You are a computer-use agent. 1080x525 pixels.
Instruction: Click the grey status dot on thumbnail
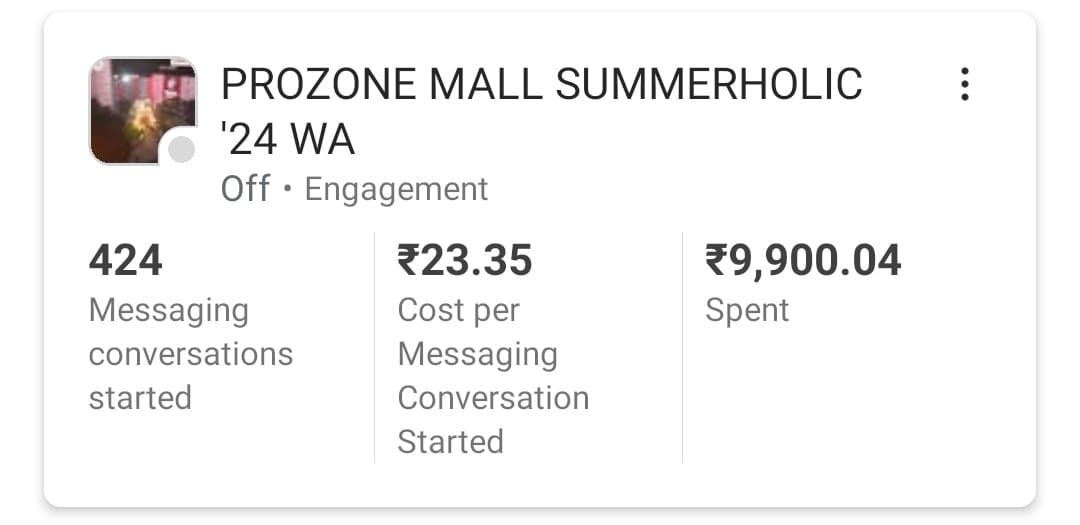tap(181, 150)
